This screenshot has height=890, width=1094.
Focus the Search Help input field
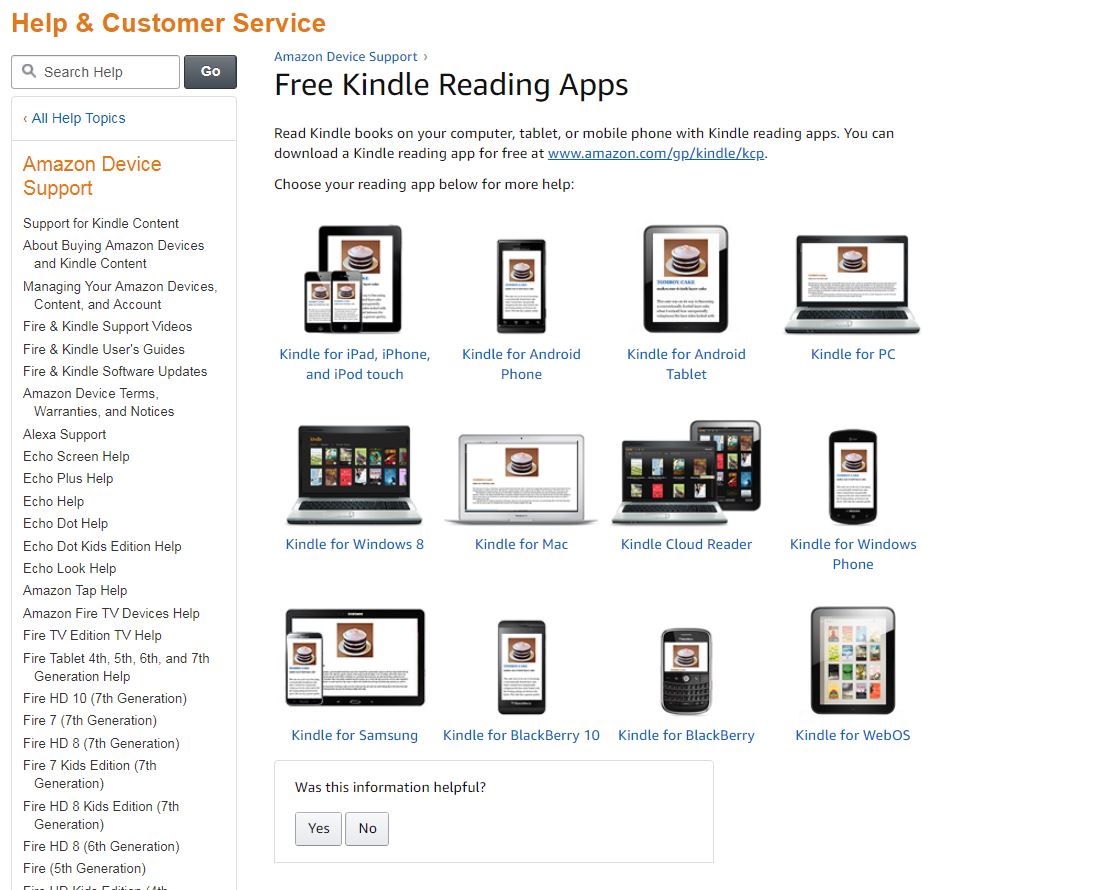(96, 72)
